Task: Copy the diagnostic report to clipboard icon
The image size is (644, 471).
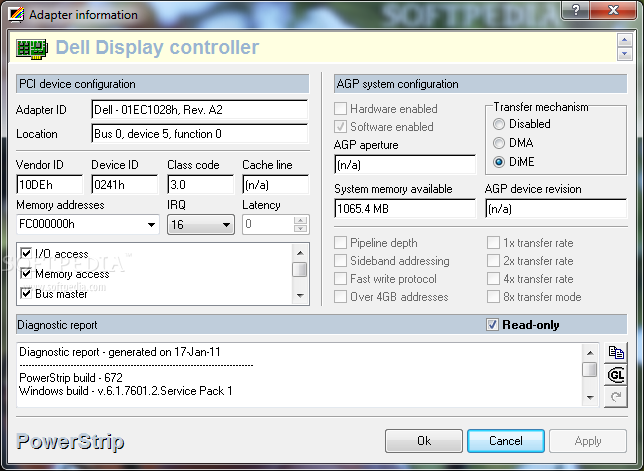Action: 616,353
